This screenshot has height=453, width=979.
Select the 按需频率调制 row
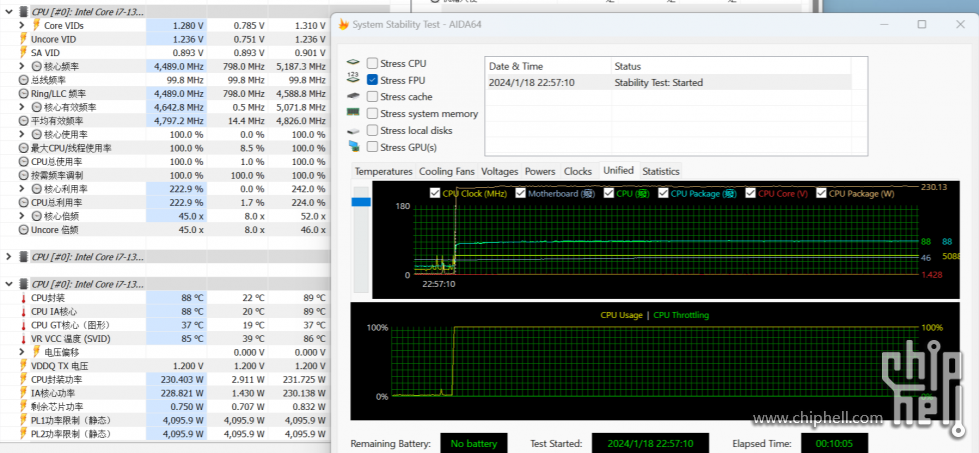pos(164,175)
